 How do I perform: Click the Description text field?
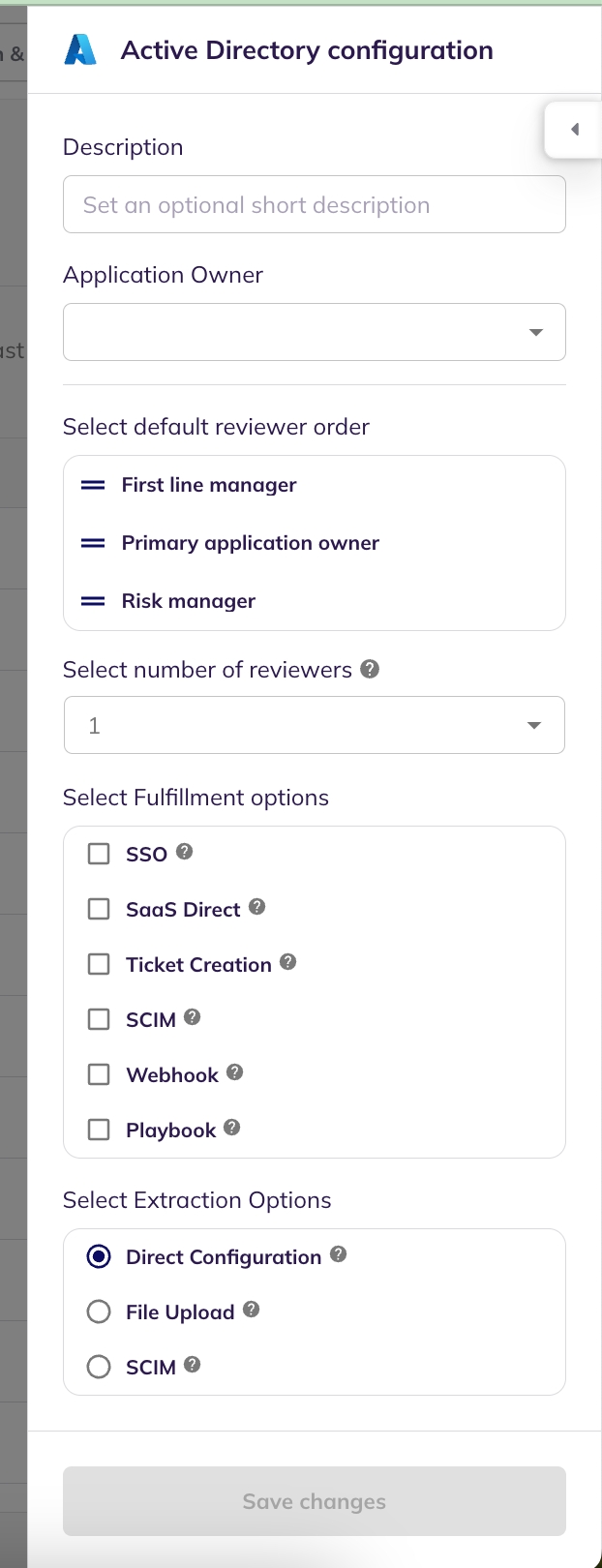(x=315, y=204)
